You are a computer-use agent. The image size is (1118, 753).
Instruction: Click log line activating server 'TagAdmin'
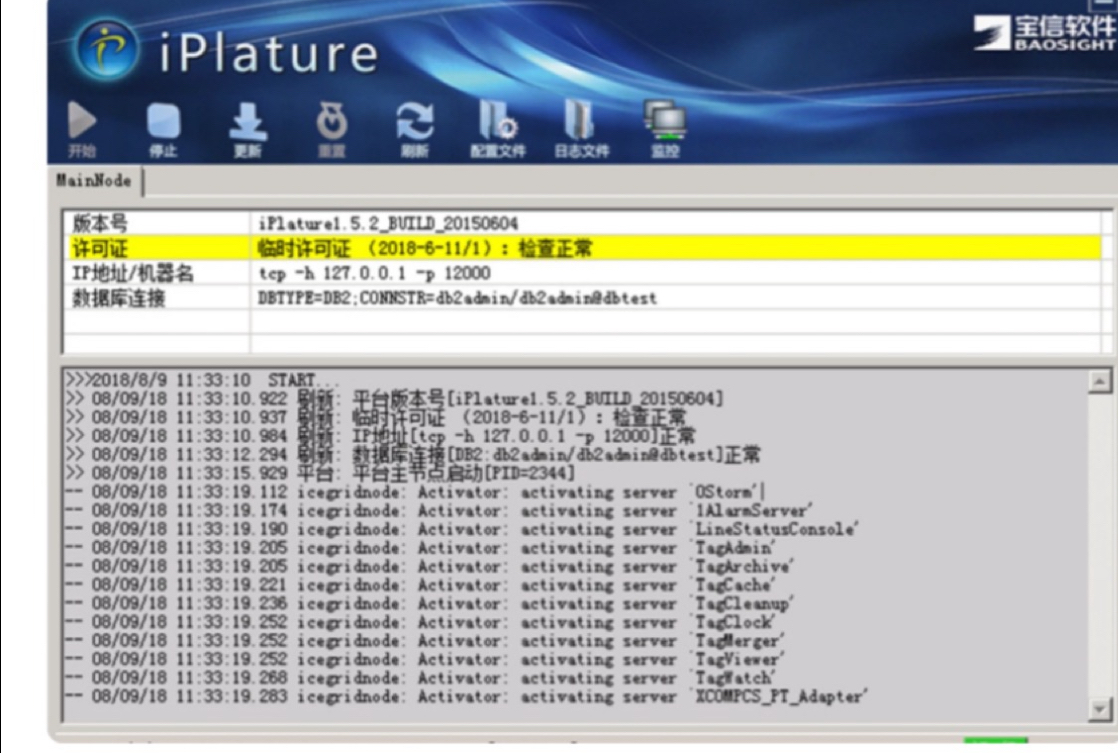pos(421,548)
